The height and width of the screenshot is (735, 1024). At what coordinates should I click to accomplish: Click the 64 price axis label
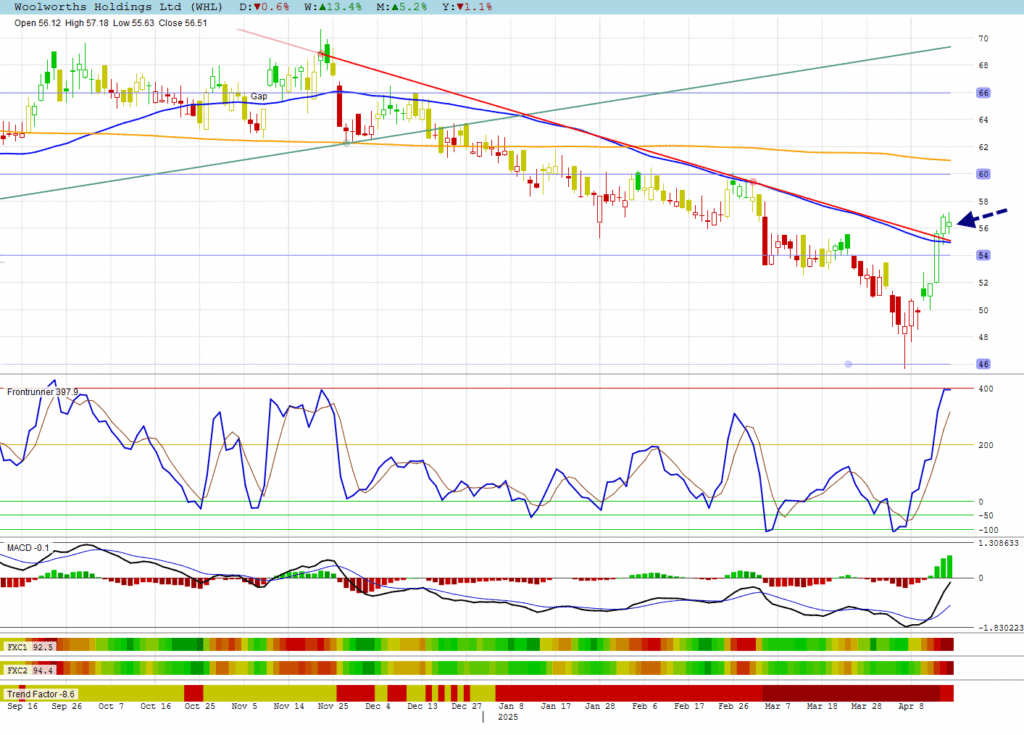point(983,120)
